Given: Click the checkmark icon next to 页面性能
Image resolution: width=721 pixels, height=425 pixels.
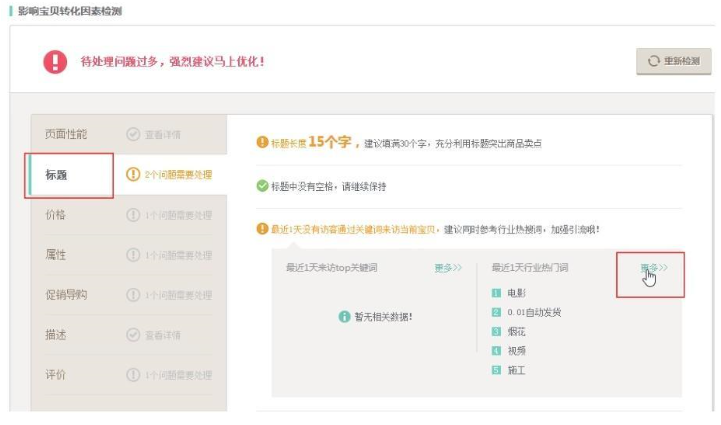Looking at the screenshot, I should pyautogui.click(x=133, y=134).
